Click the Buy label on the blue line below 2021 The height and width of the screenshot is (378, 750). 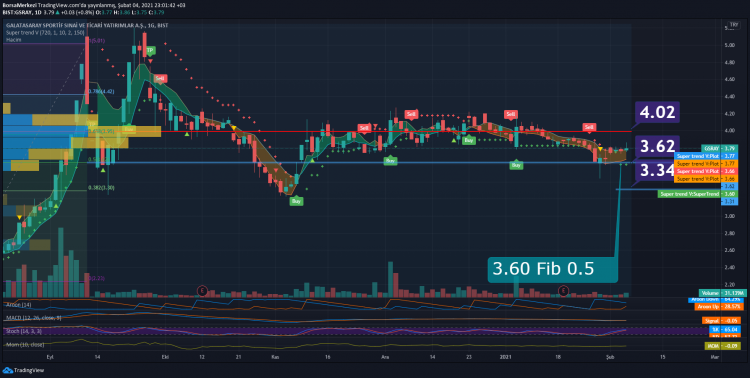coord(516,165)
